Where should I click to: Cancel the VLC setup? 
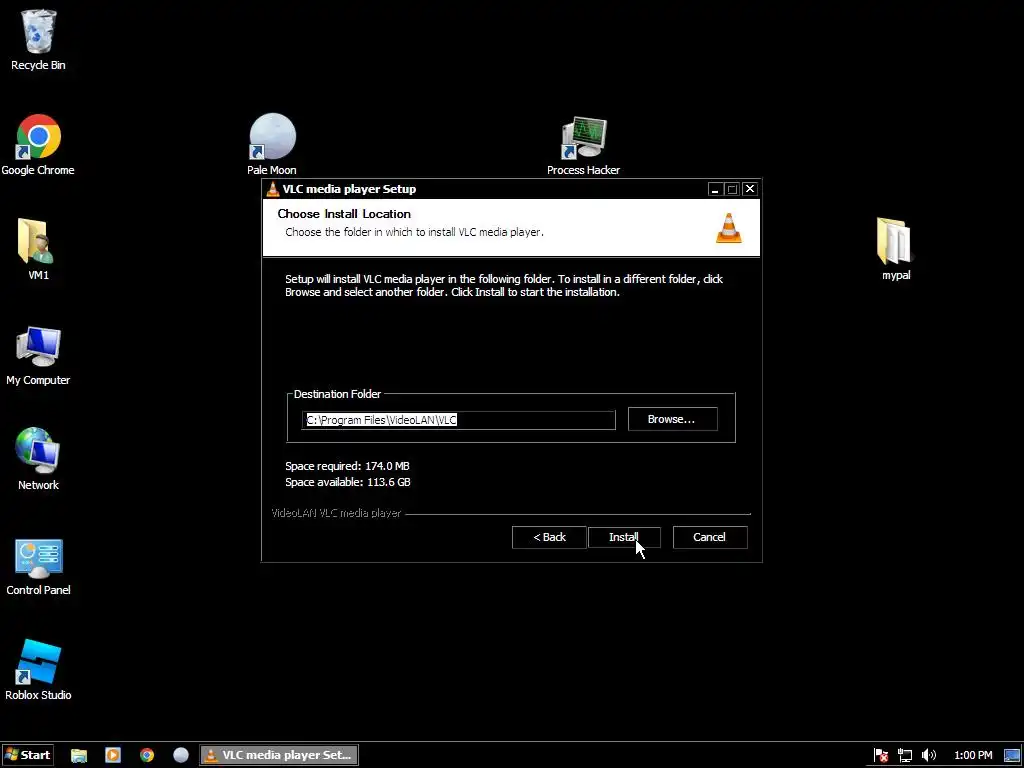pyautogui.click(x=710, y=537)
